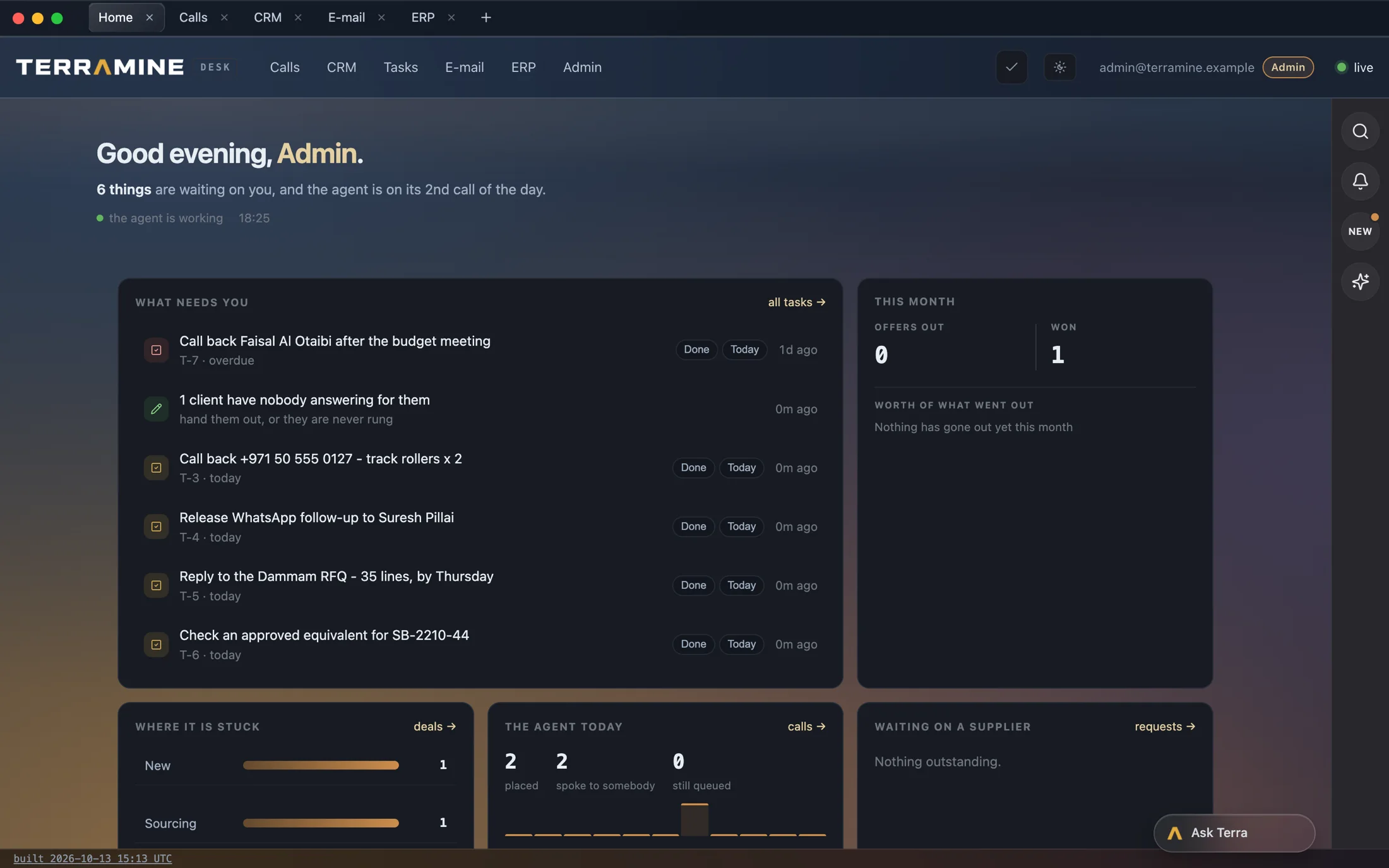
Task: Click the New stage progress bar
Action: (x=321, y=765)
